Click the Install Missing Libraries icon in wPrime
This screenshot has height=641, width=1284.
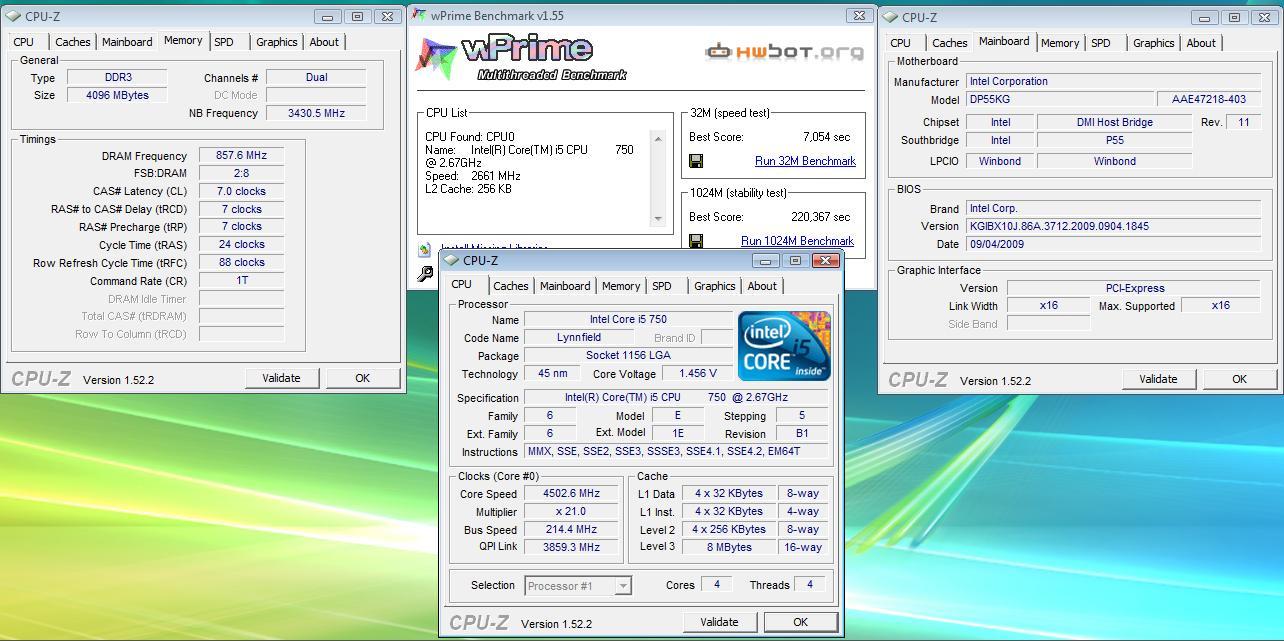(x=425, y=250)
